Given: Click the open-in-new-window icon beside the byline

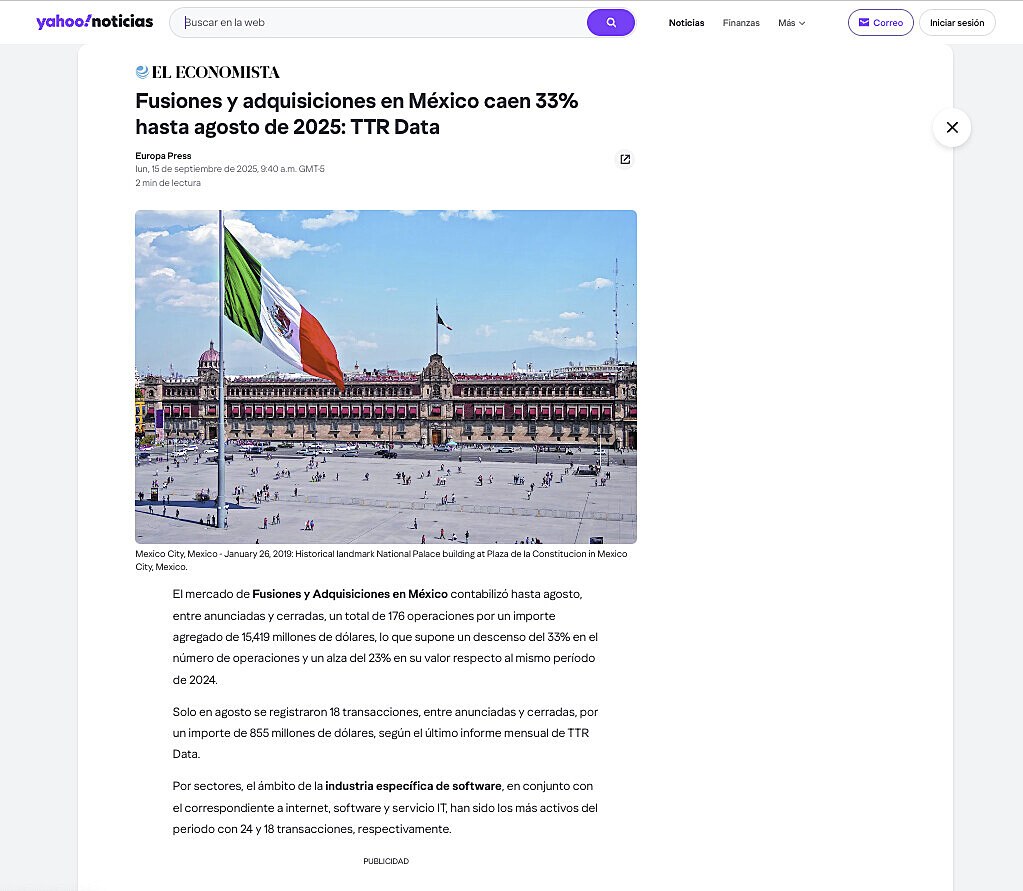Looking at the screenshot, I should 625,159.
